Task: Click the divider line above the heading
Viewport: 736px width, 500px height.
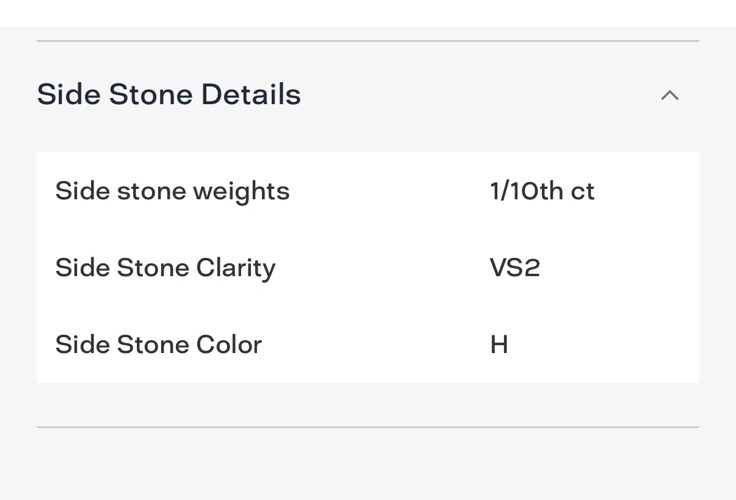Action: pyautogui.click(x=368, y=41)
